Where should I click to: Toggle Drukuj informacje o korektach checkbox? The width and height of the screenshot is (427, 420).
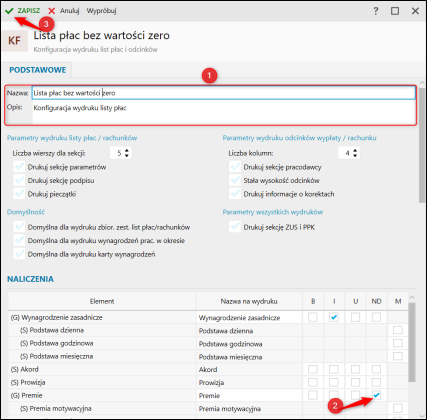(x=235, y=194)
